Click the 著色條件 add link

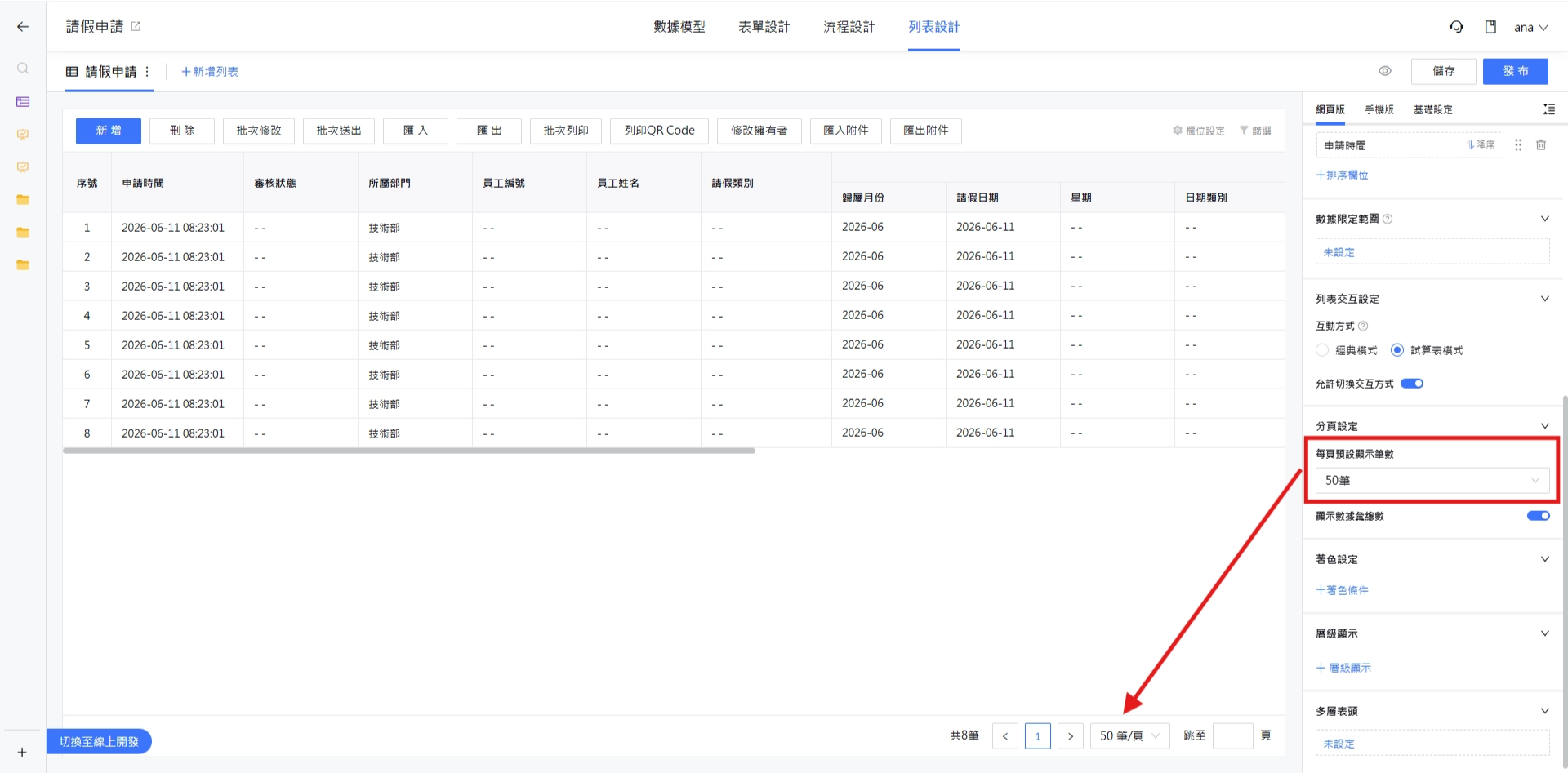(1343, 590)
